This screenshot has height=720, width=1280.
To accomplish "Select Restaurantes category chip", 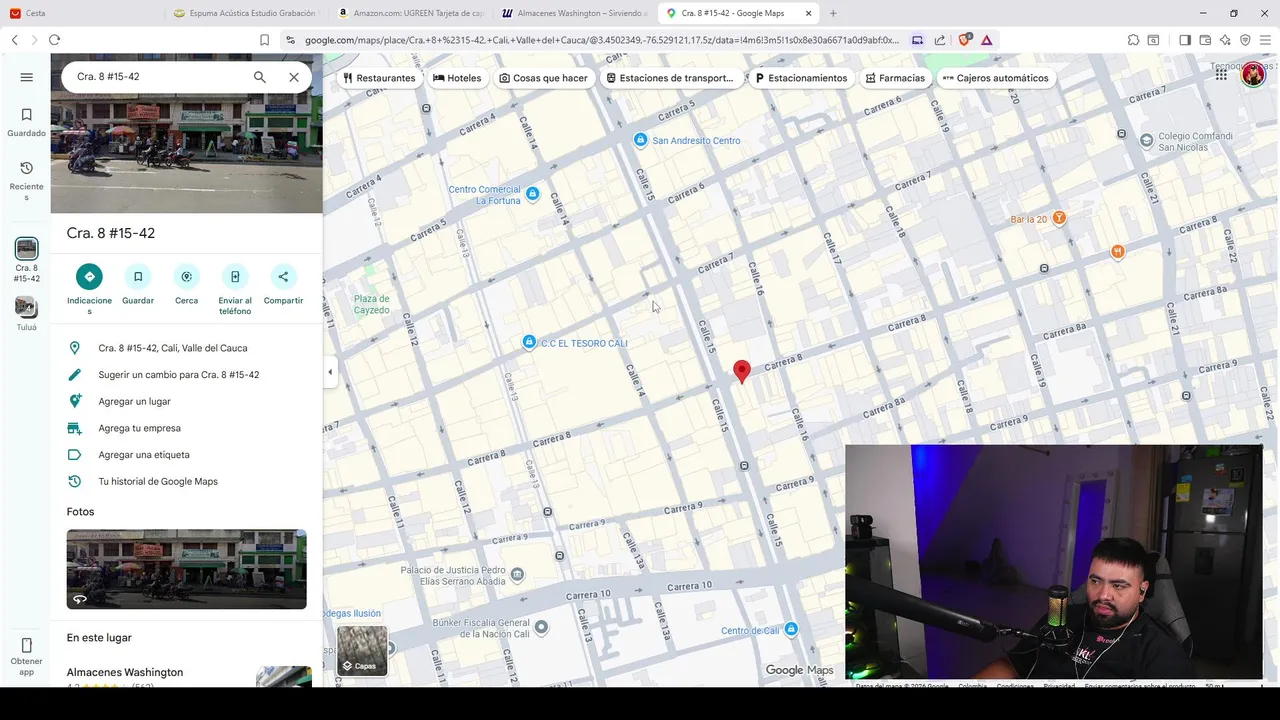I will [379, 78].
